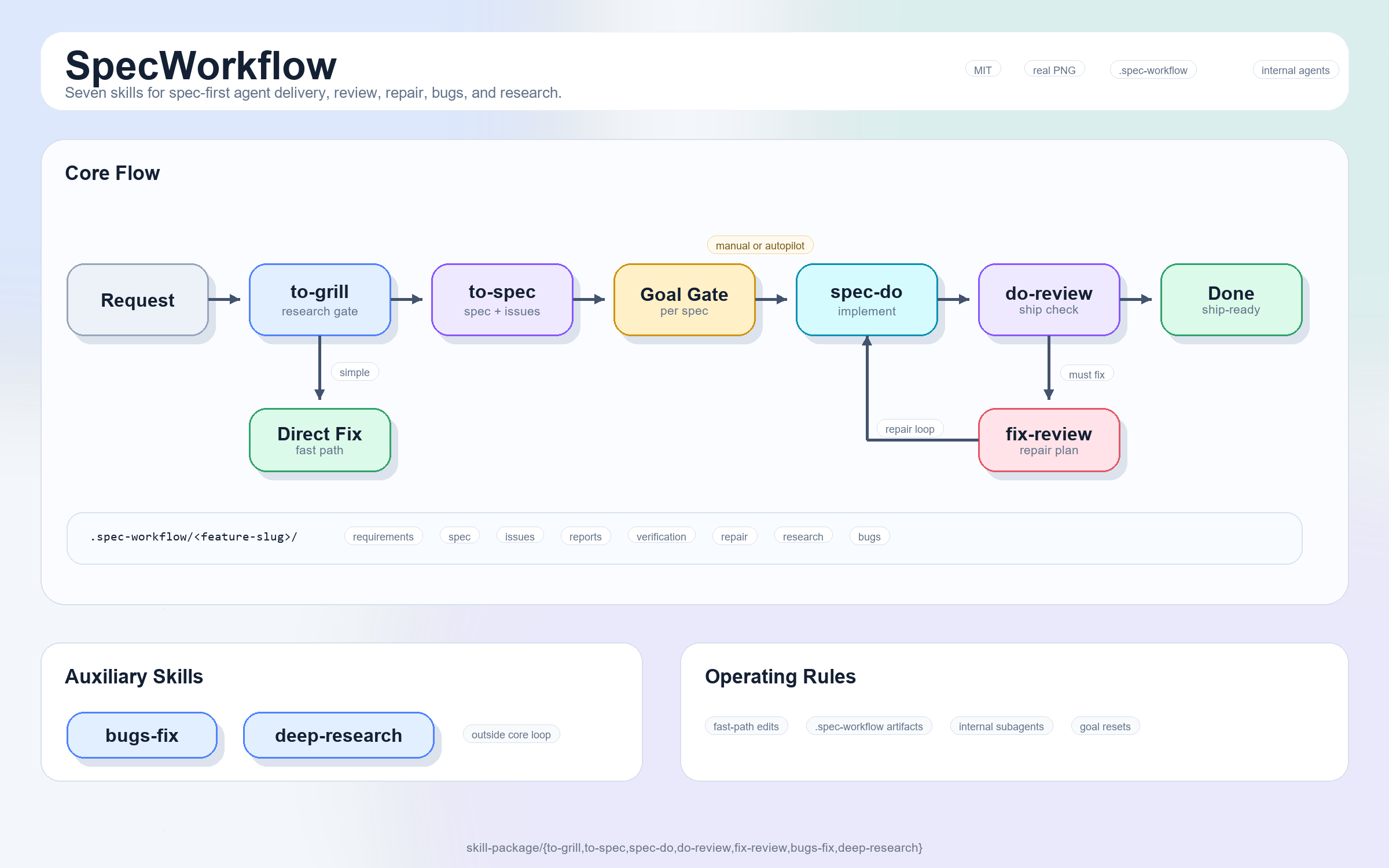The width and height of the screenshot is (1389, 868).
Task: Click the .spec-workflow/<feature-slug>/ path text
Action: [x=194, y=536]
